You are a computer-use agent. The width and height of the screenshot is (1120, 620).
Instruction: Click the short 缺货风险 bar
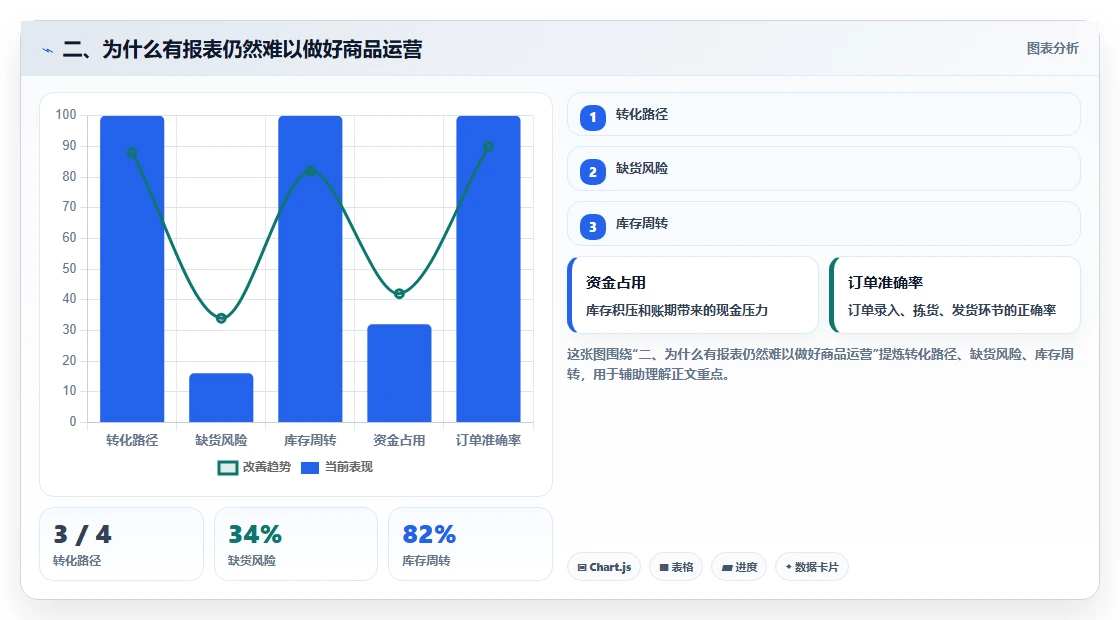(221, 398)
